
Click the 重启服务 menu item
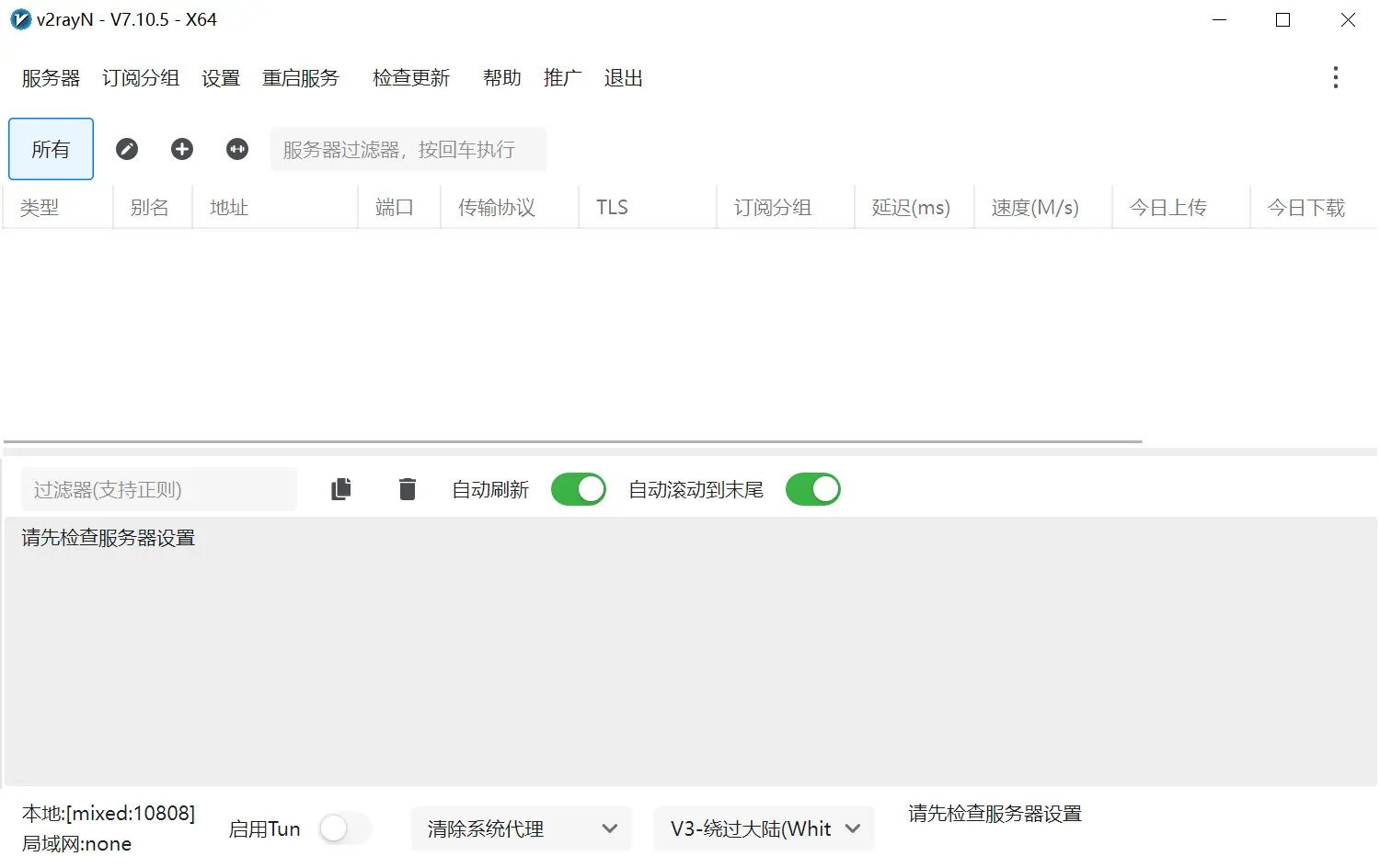301,78
